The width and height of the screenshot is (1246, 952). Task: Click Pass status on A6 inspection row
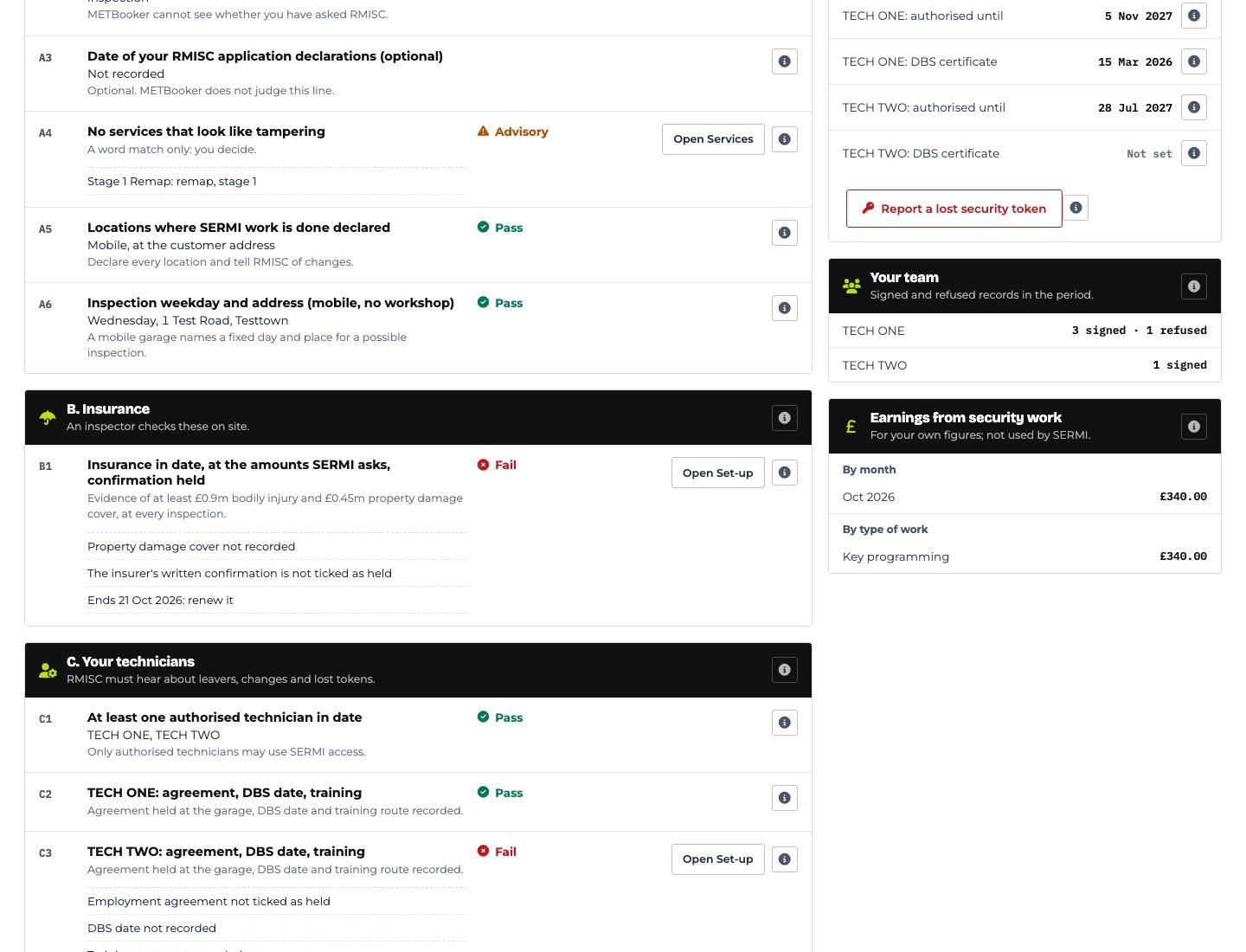500,303
